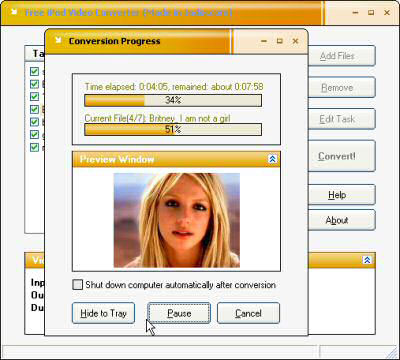This screenshot has height=360, width=400.
Task: Click the Conversion Progress title bar icon
Action: click(x=58, y=41)
